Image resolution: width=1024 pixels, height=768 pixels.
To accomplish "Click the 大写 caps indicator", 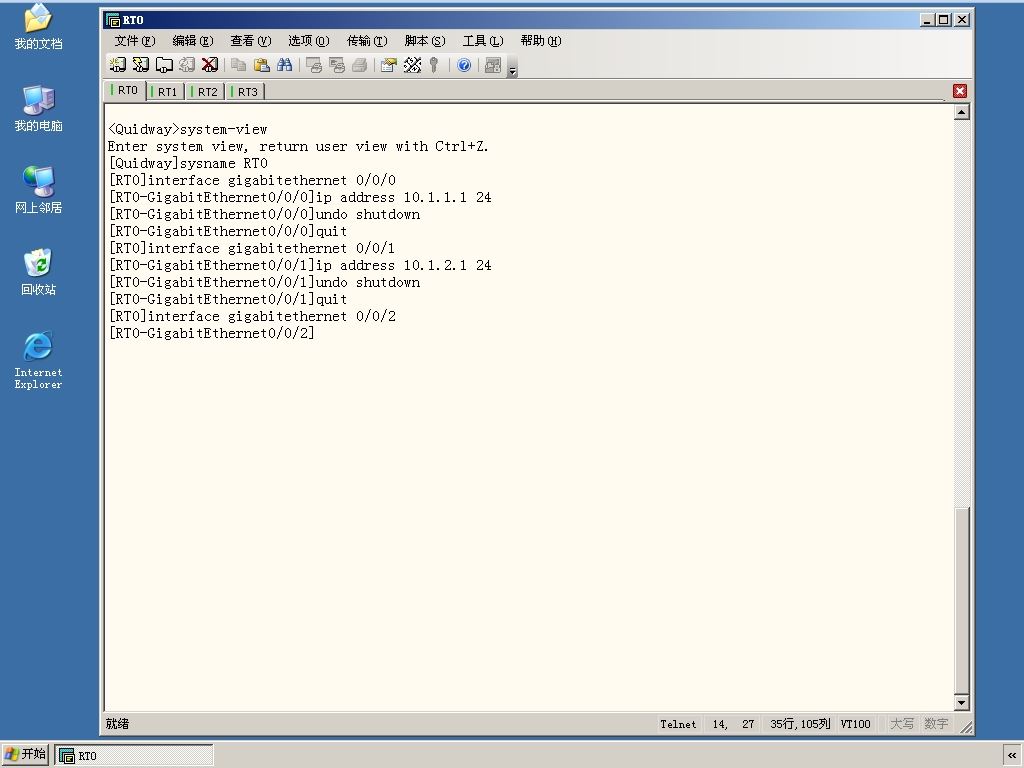I will click(x=901, y=724).
